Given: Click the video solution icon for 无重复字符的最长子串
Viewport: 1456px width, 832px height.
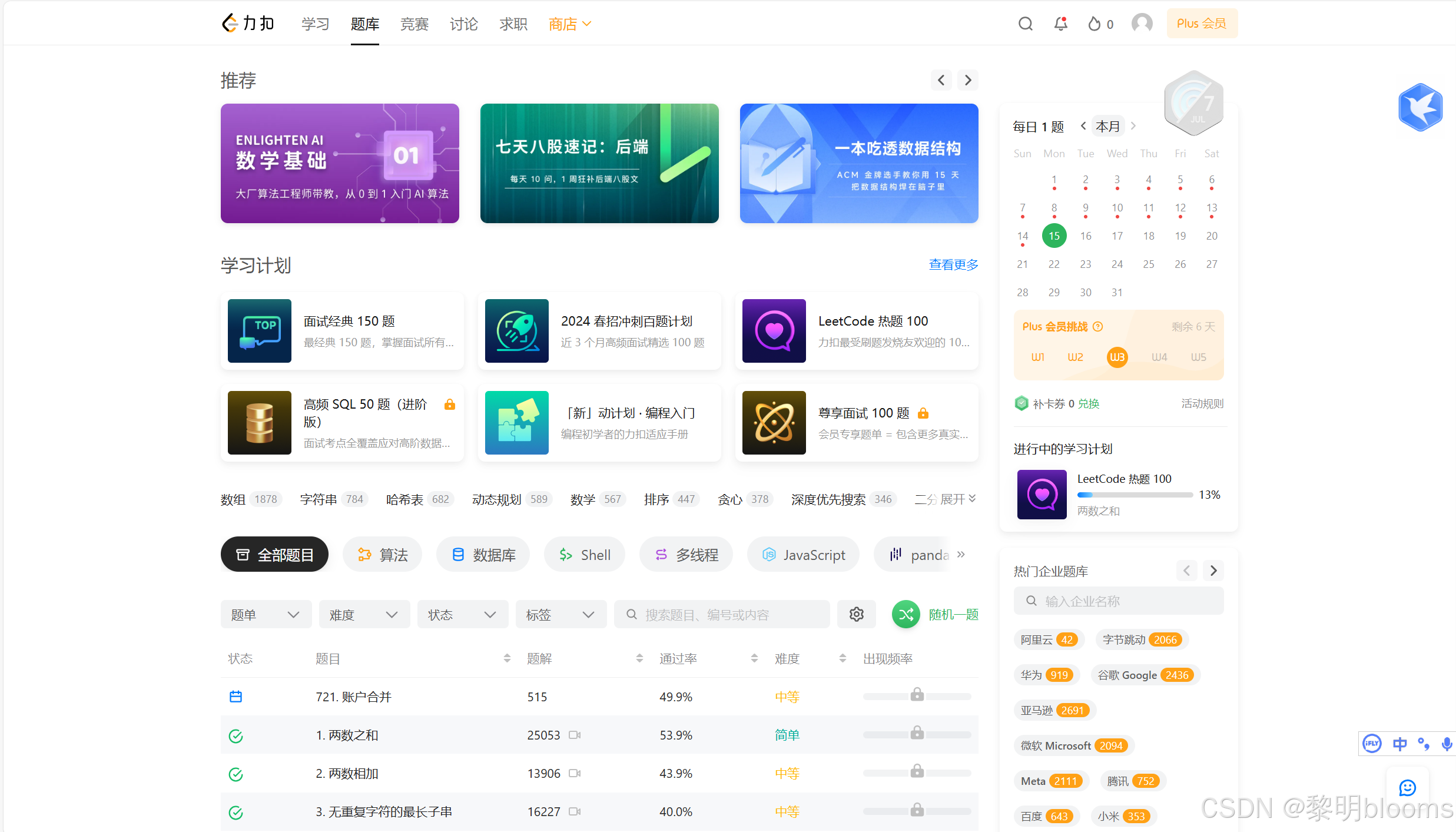Looking at the screenshot, I should click(x=575, y=811).
